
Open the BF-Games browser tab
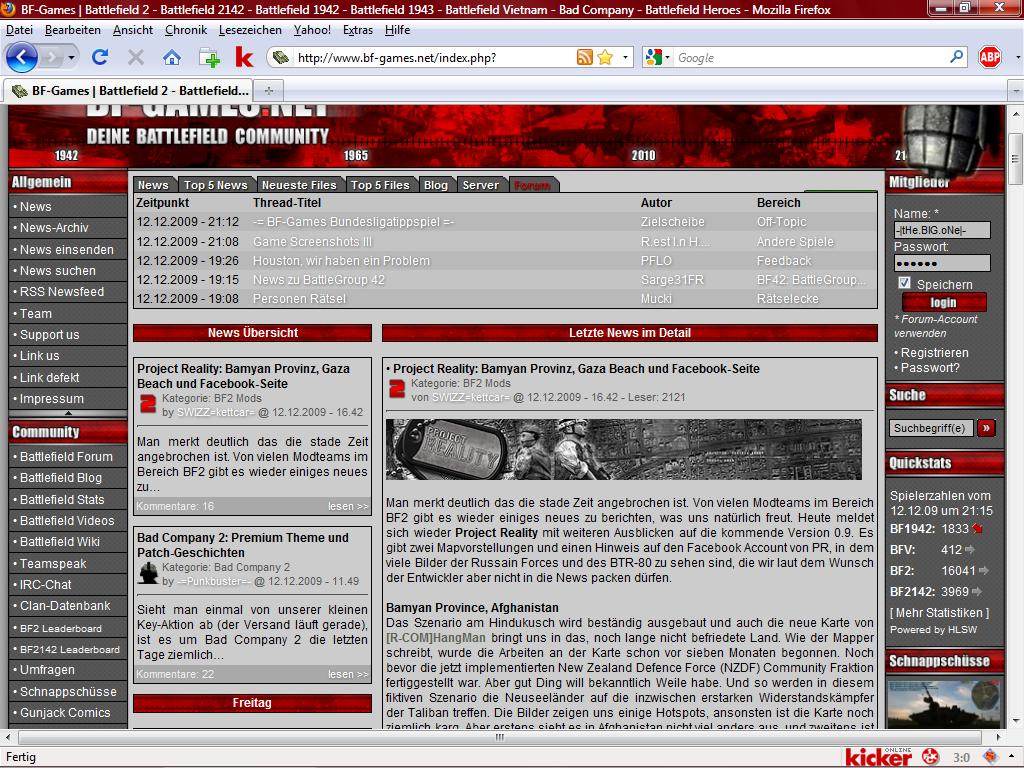tap(129, 90)
